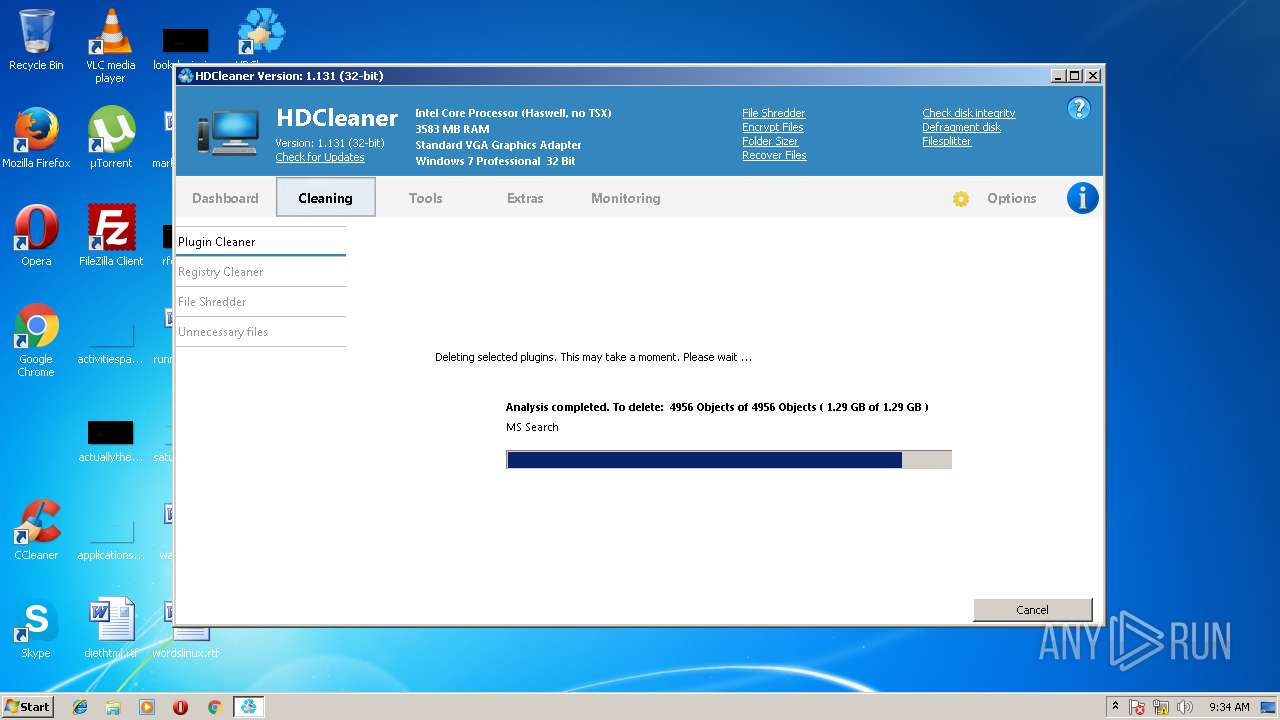Open the Defragment disk link
1280x720 pixels.
[x=961, y=127]
